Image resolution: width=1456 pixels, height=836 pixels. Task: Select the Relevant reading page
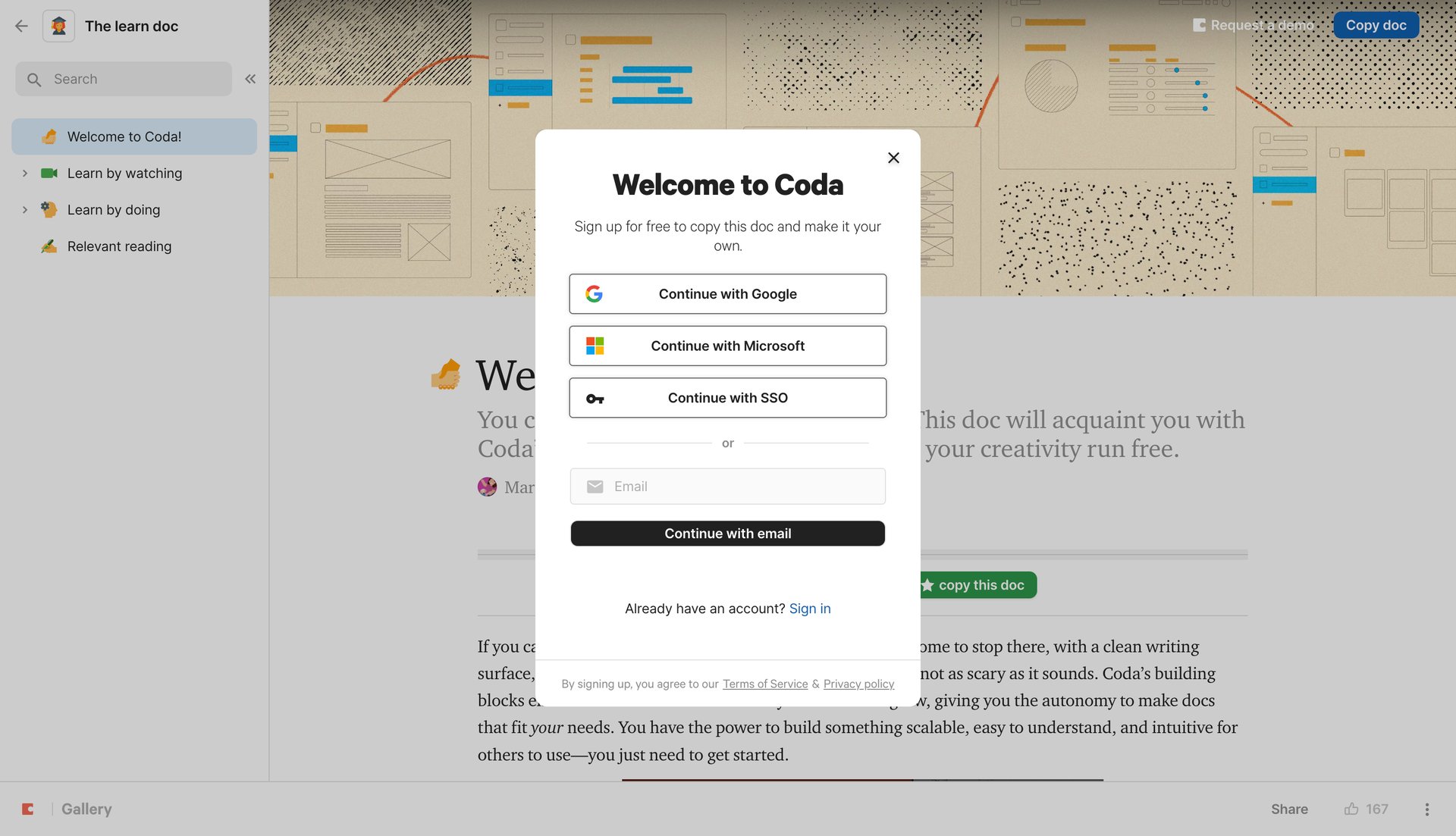coord(119,246)
